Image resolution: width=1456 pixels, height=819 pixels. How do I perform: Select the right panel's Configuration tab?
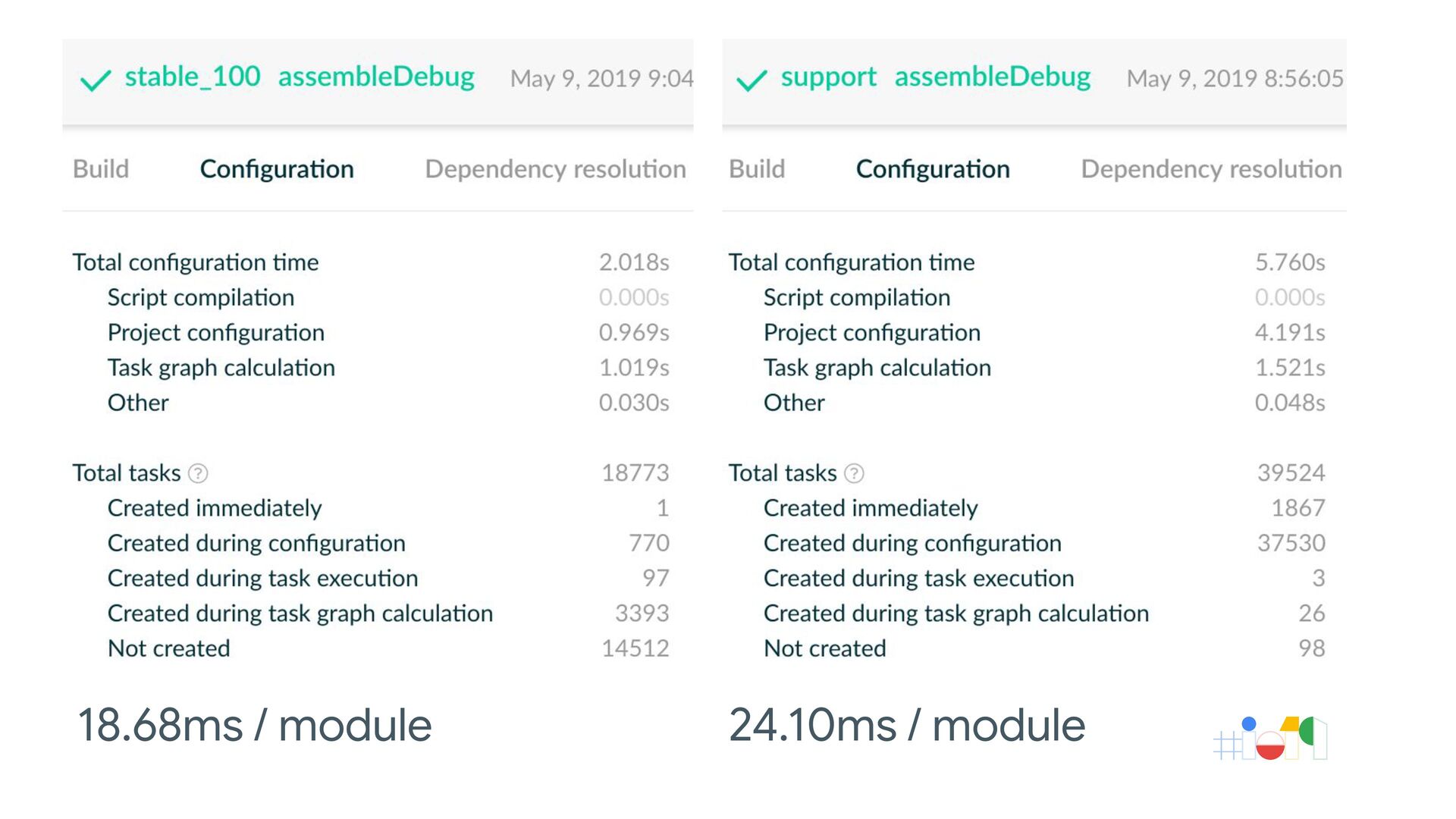pyautogui.click(x=933, y=169)
